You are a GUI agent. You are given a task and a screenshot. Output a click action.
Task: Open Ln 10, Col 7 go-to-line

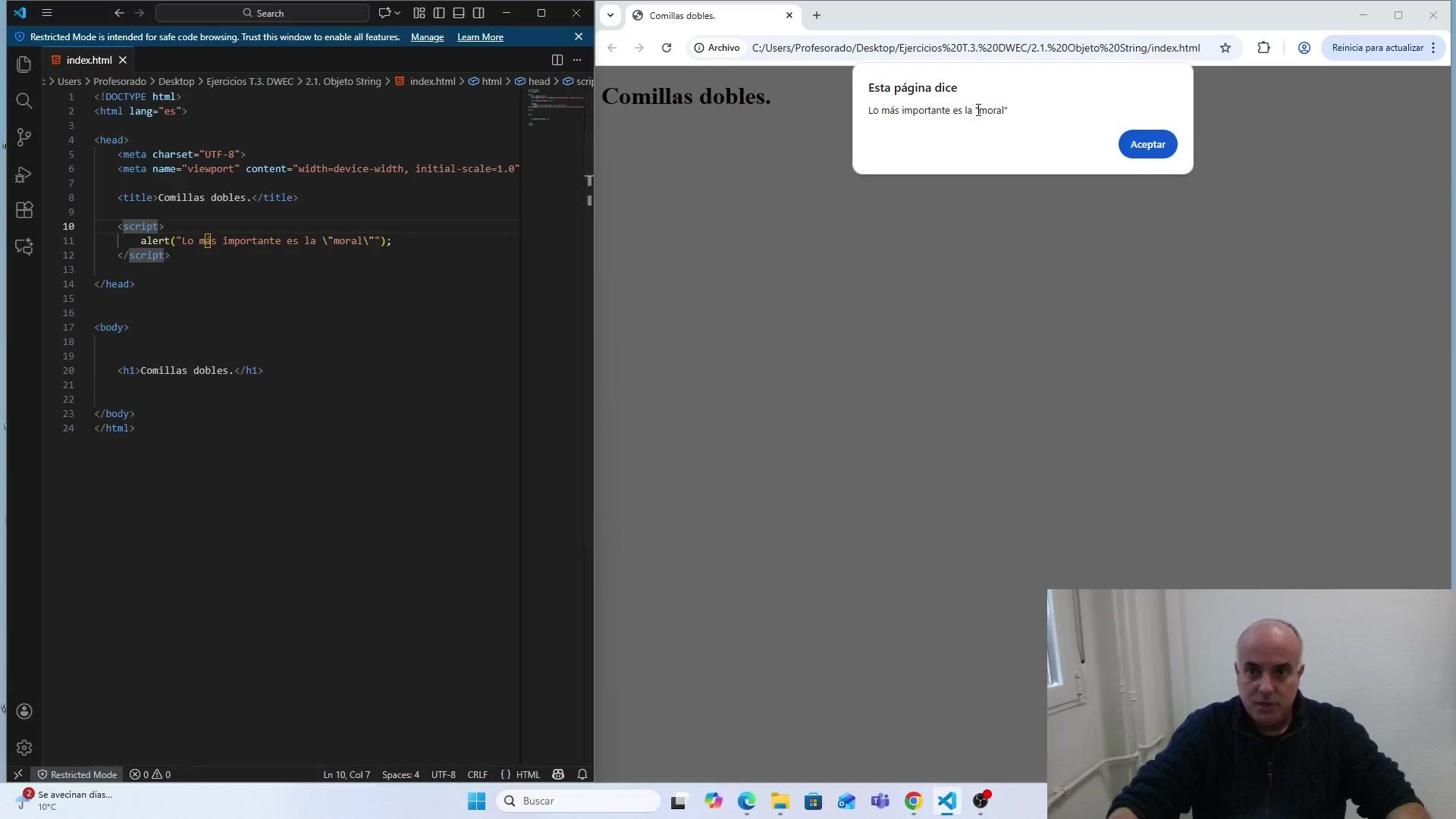347,774
